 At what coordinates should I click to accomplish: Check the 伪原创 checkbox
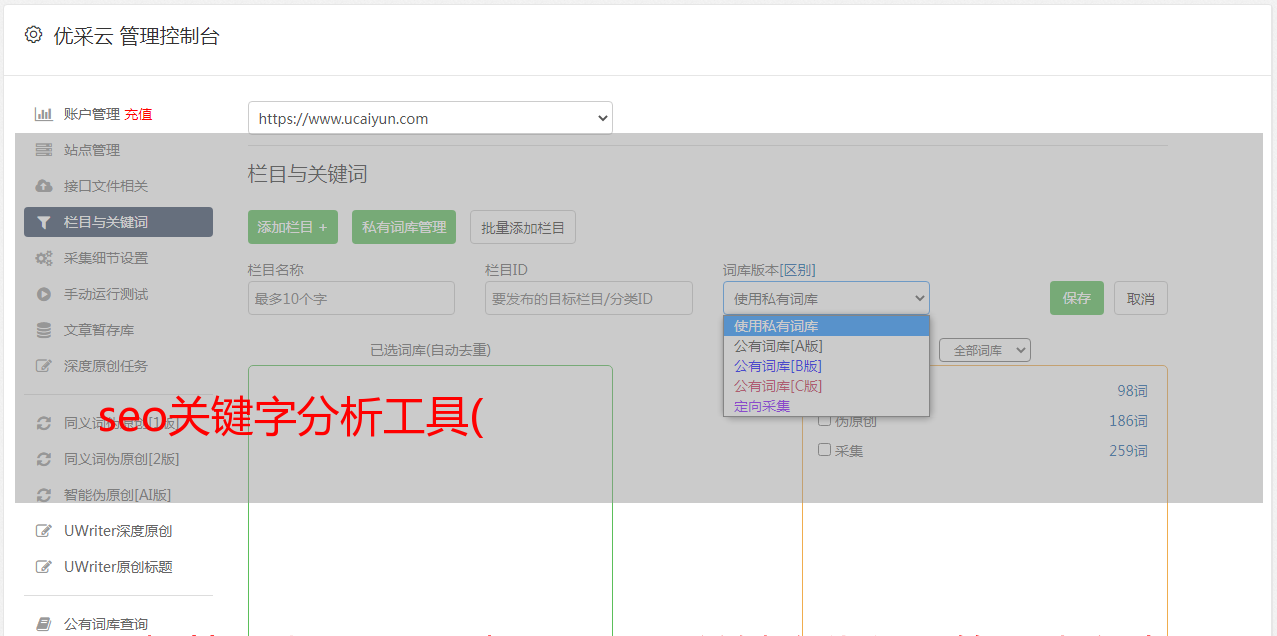coord(824,421)
